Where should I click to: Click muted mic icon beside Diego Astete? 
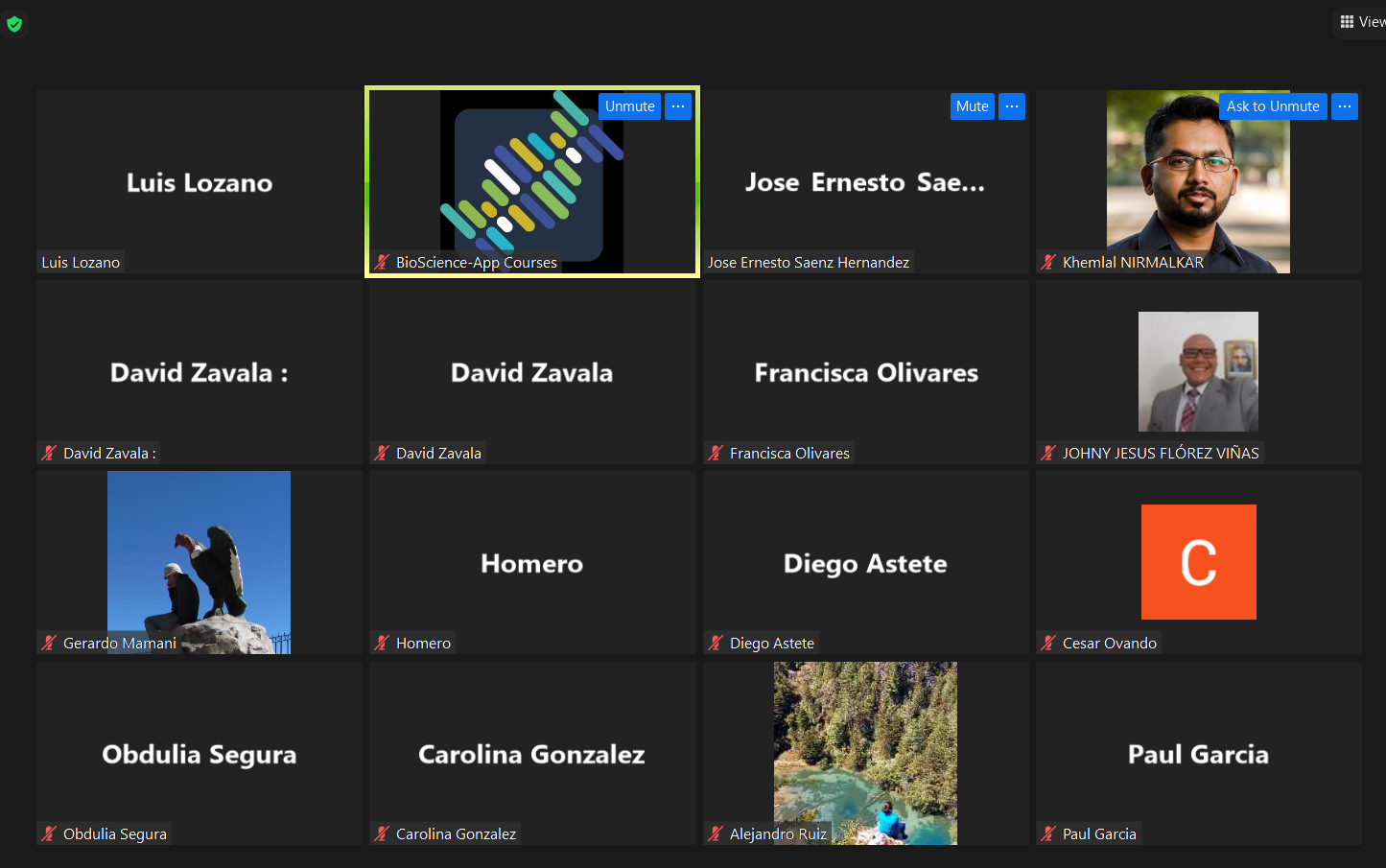tap(716, 643)
